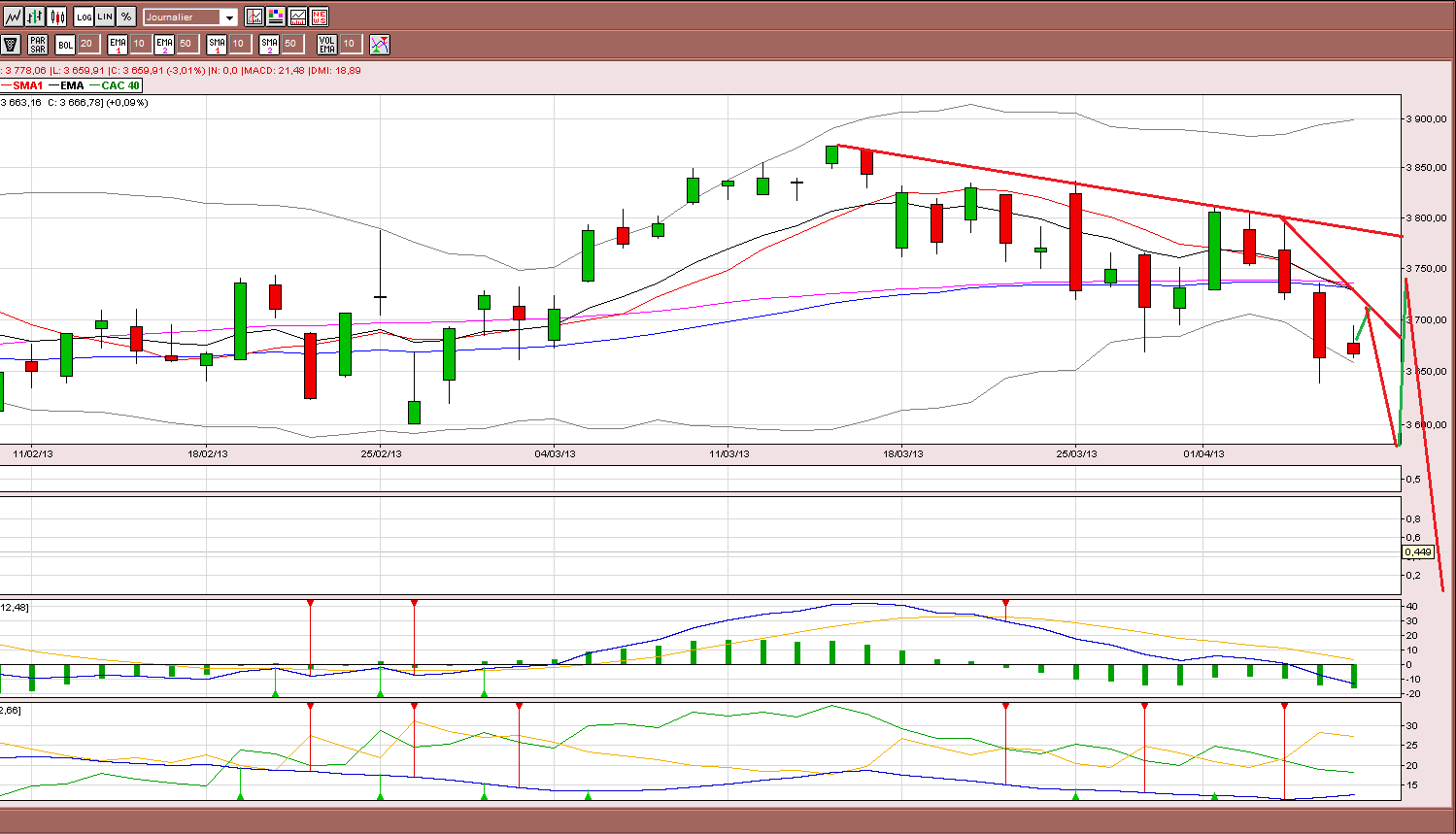
Task: Toggle LOG scale mode
Action: (x=84, y=17)
